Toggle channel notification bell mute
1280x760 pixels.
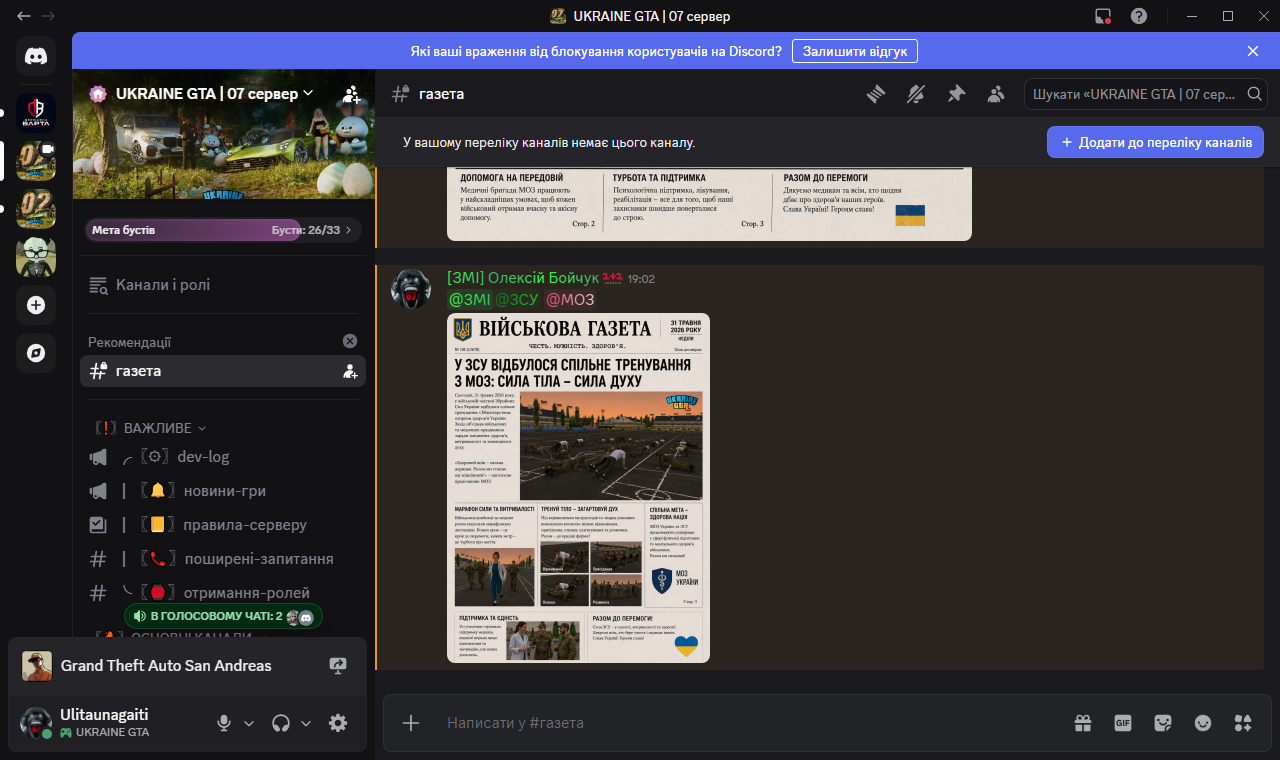click(x=916, y=94)
